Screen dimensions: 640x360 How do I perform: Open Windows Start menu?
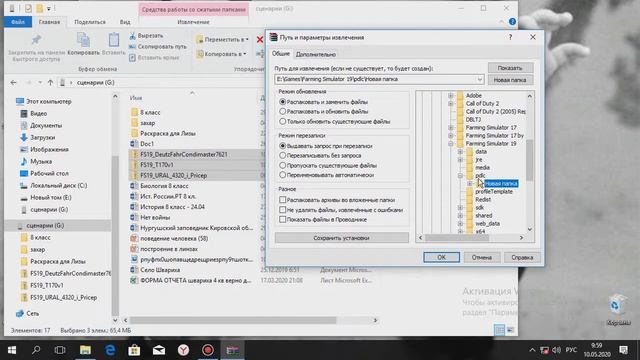[x=12, y=350]
